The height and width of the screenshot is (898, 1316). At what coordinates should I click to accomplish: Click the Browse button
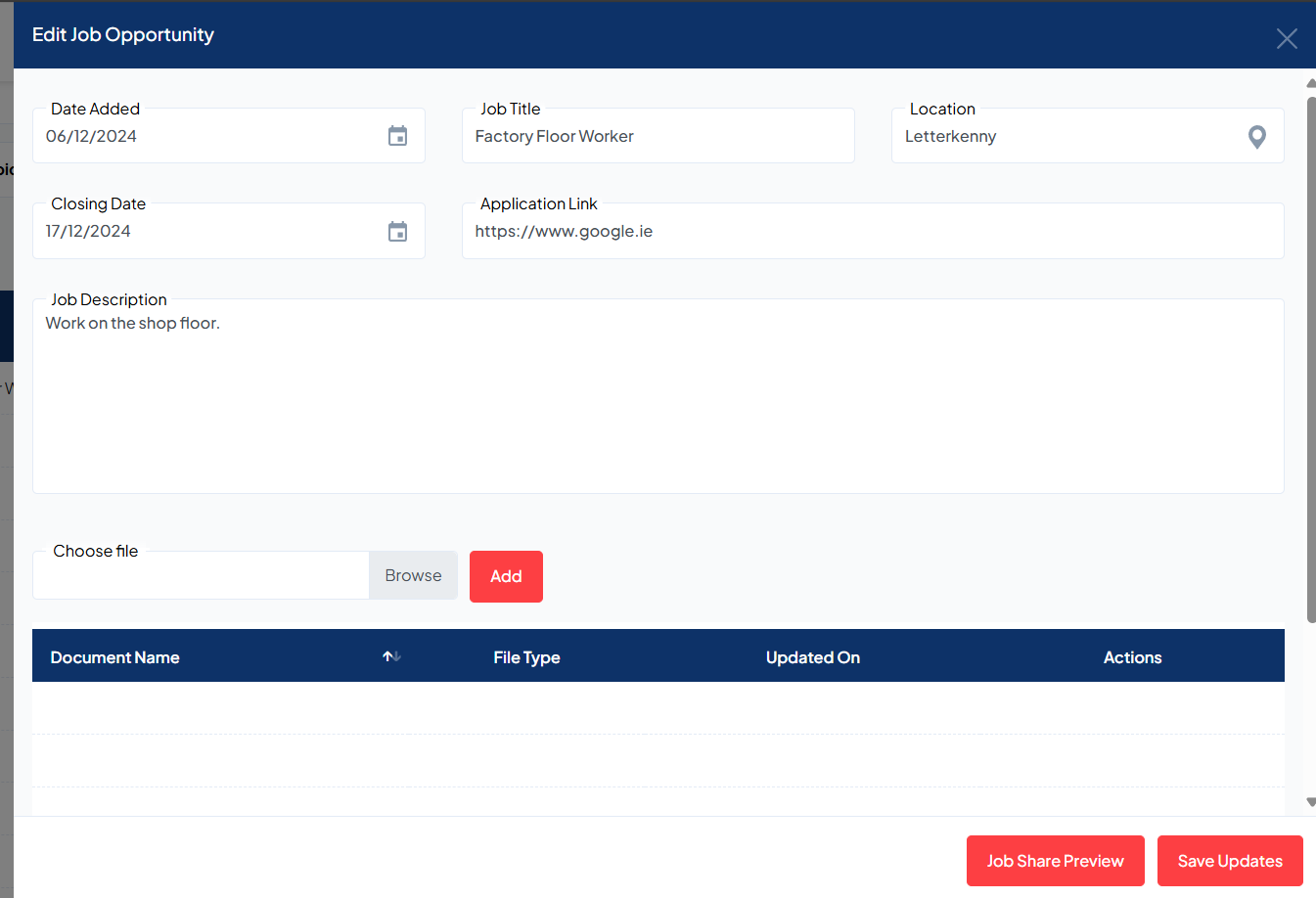point(413,575)
